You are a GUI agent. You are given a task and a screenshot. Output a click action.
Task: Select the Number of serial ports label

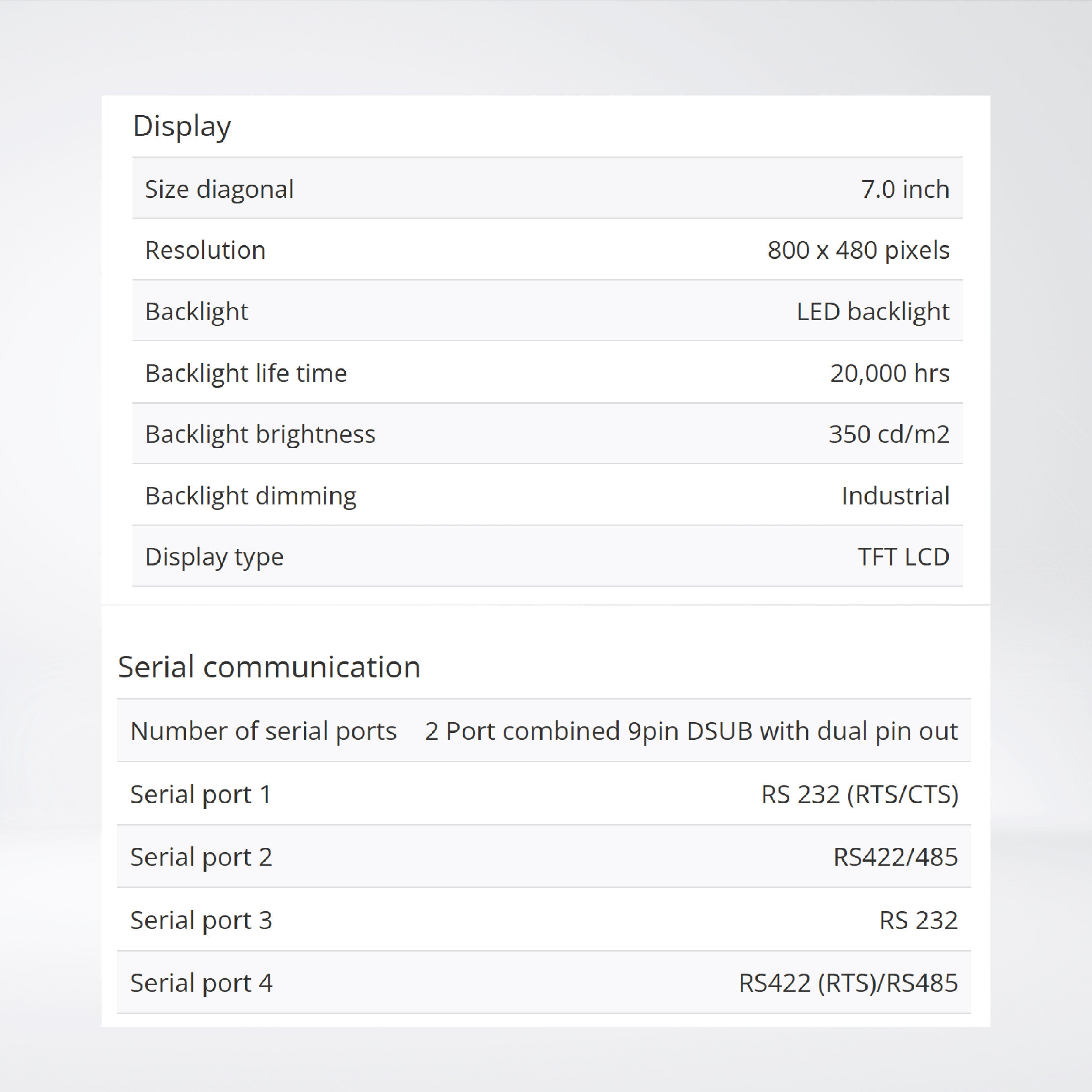pyautogui.click(x=263, y=731)
